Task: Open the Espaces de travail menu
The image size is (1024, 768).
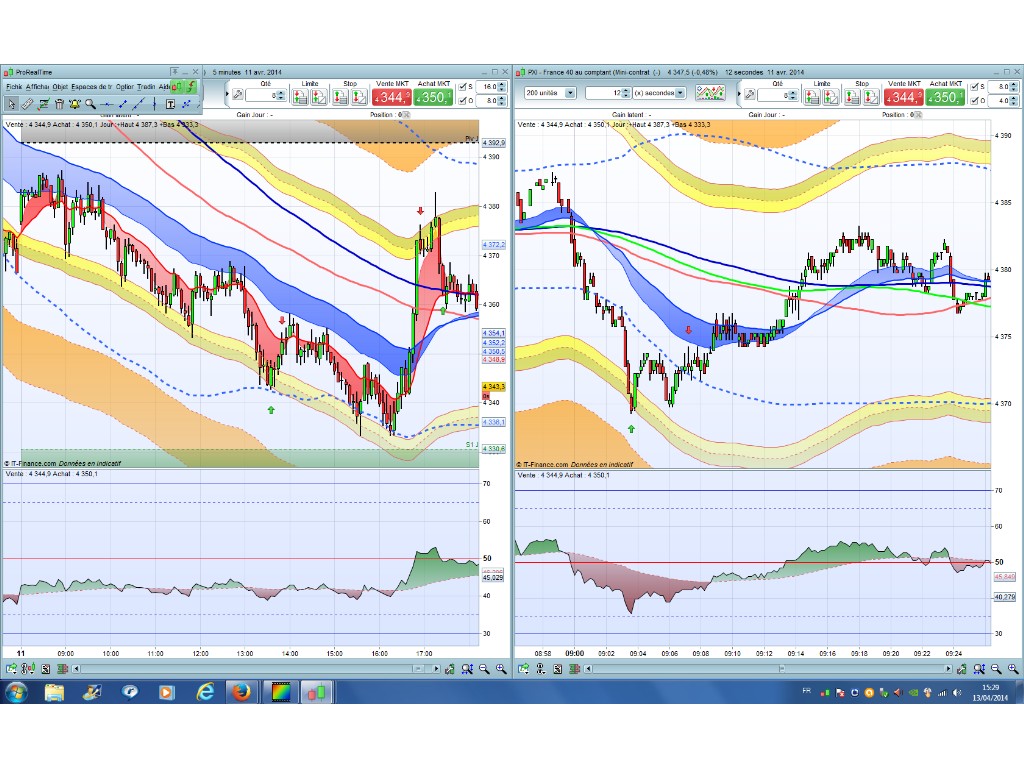Action: (91, 86)
